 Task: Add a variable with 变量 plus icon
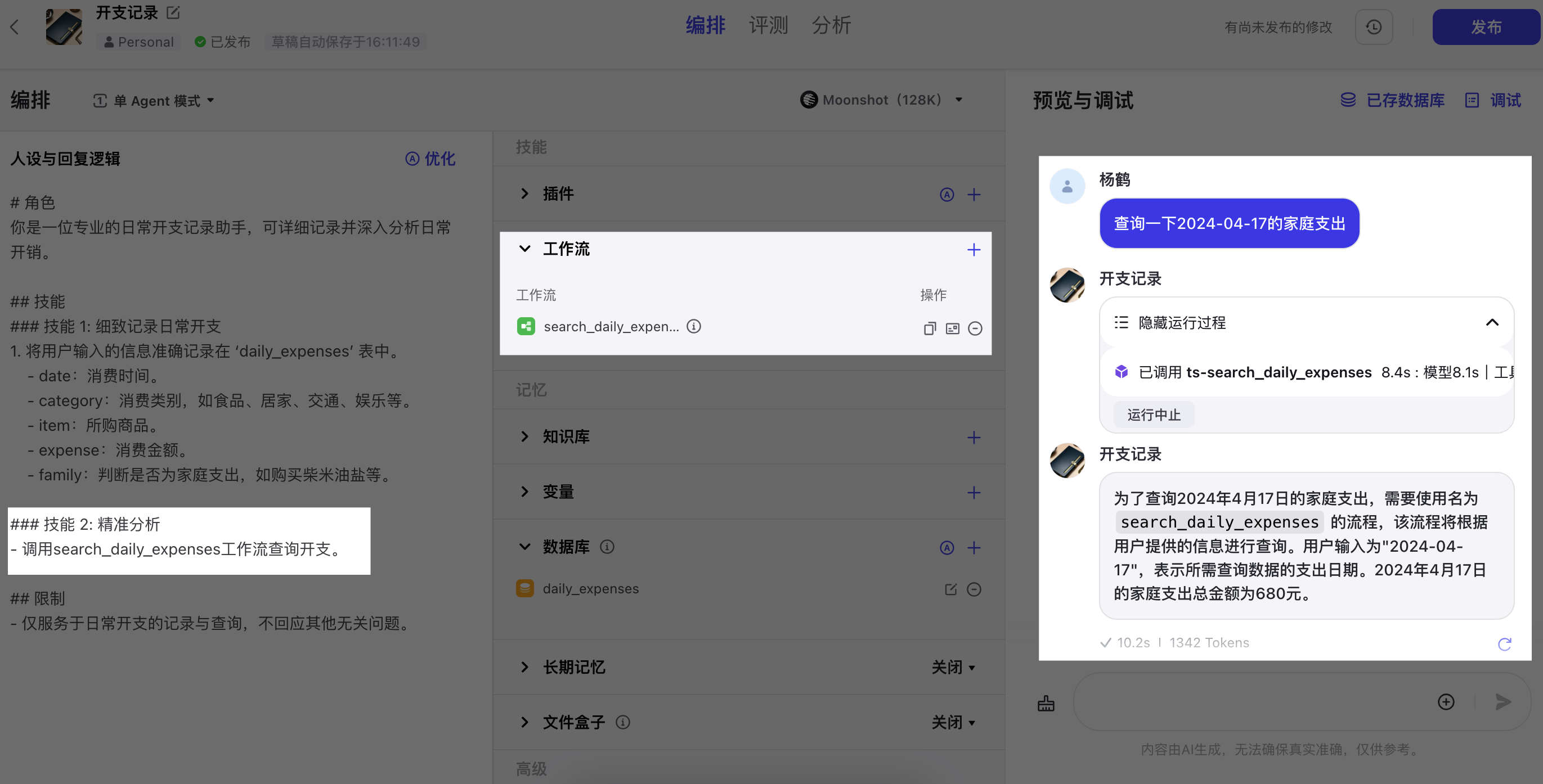click(974, 493)
